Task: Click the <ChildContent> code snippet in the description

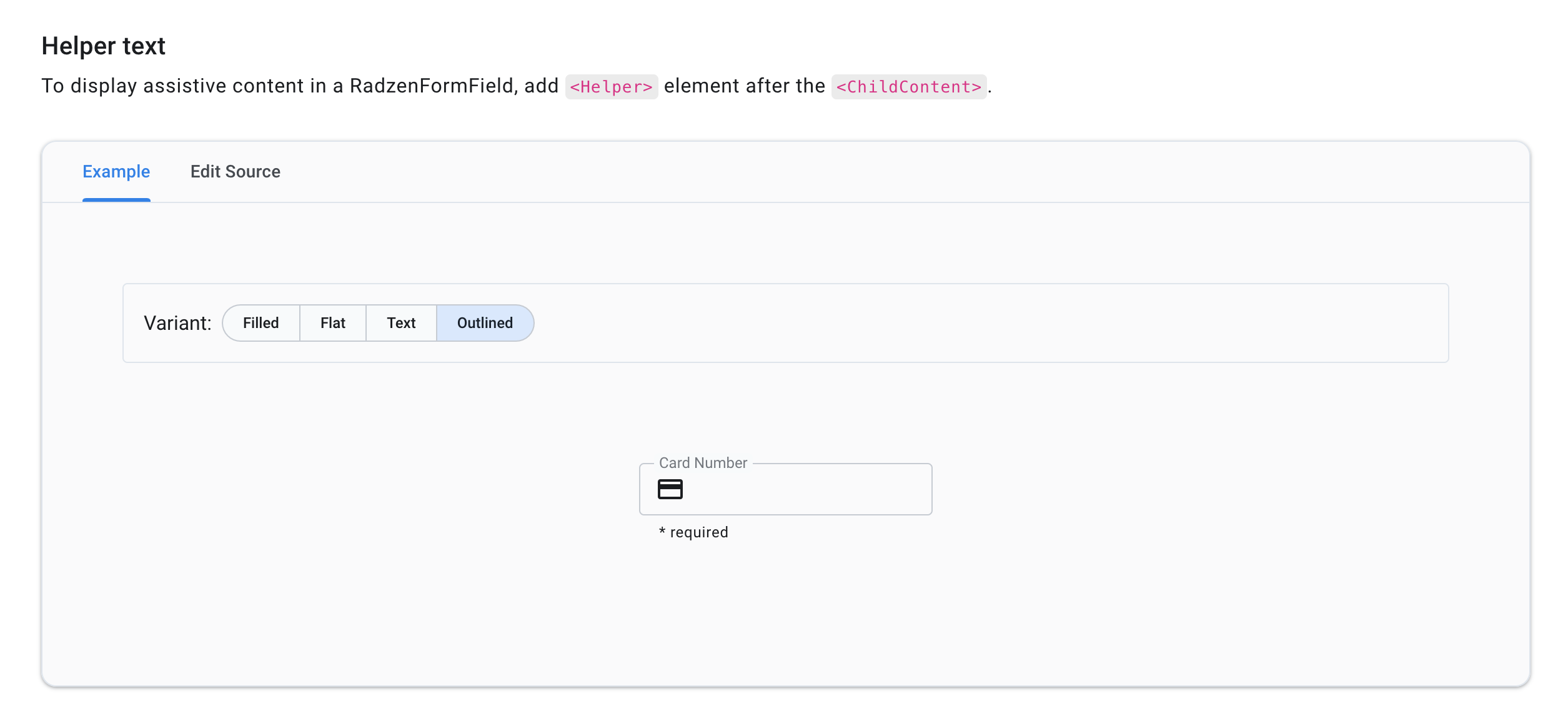Action: click(x=909, y=86)
